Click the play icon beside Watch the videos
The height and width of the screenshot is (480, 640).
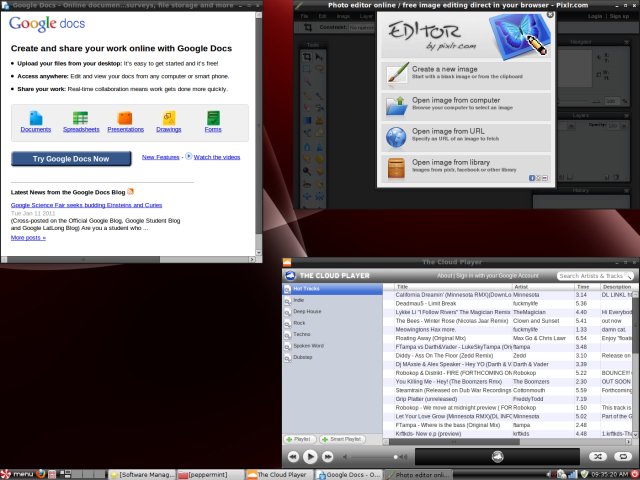(x=189, y=156)
